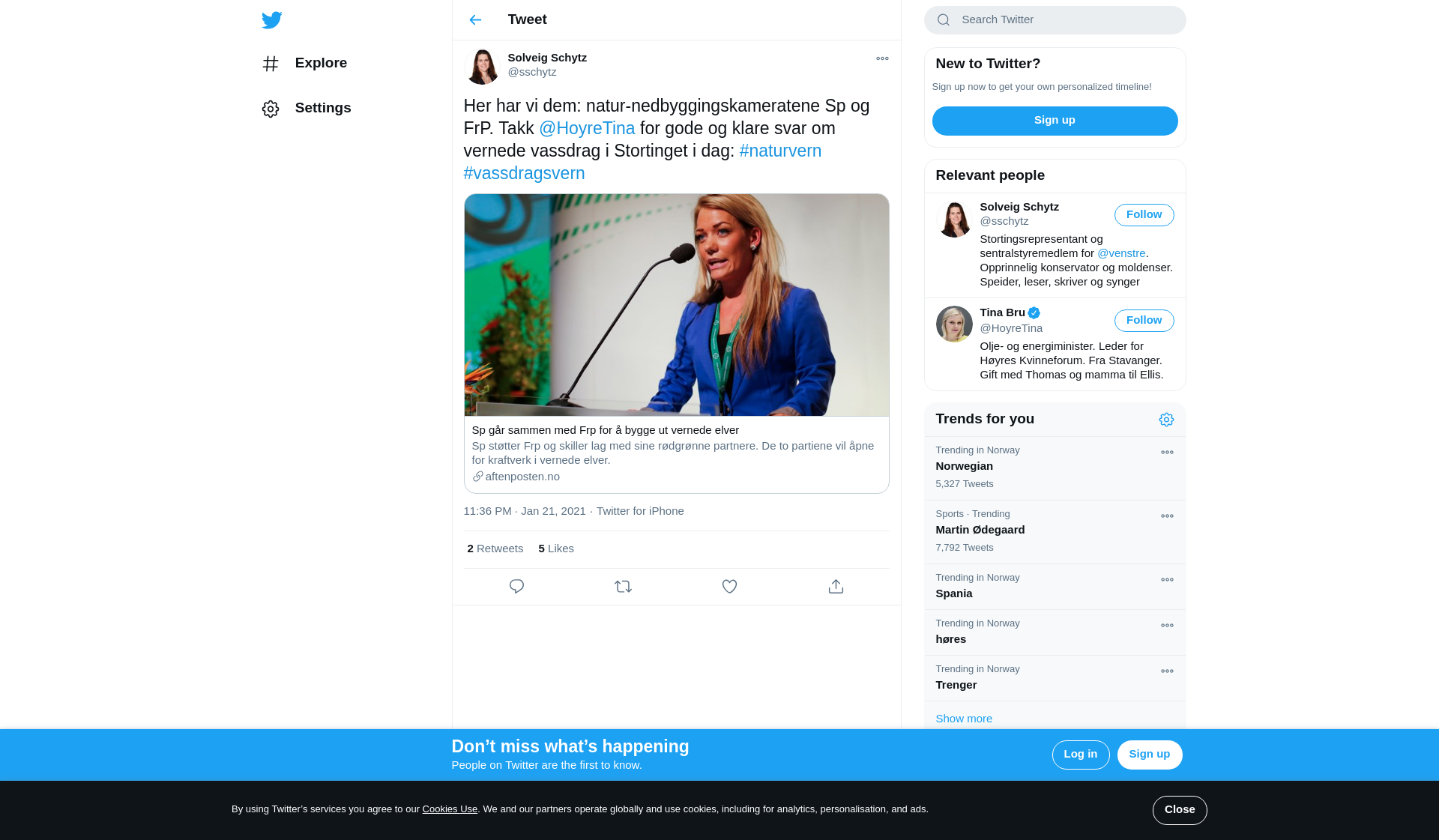Open the #vassdragsvern hashtag

pyautogui.click(x=524, y=173)
